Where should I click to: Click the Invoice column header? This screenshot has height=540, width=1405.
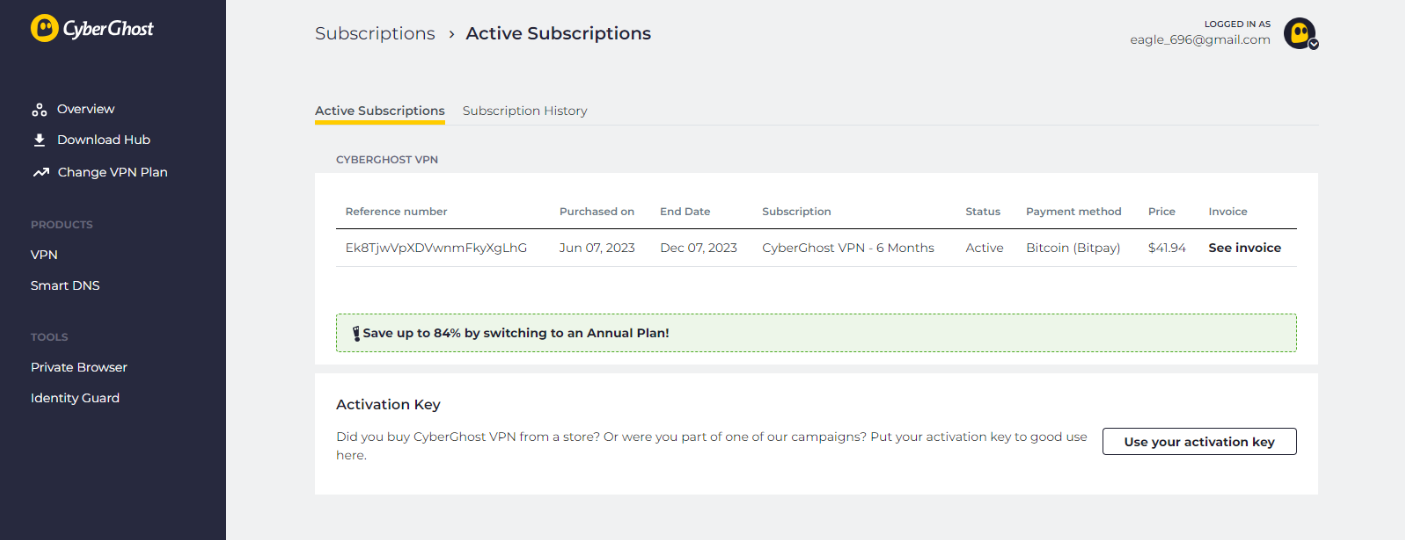[x=1228, y=212]
